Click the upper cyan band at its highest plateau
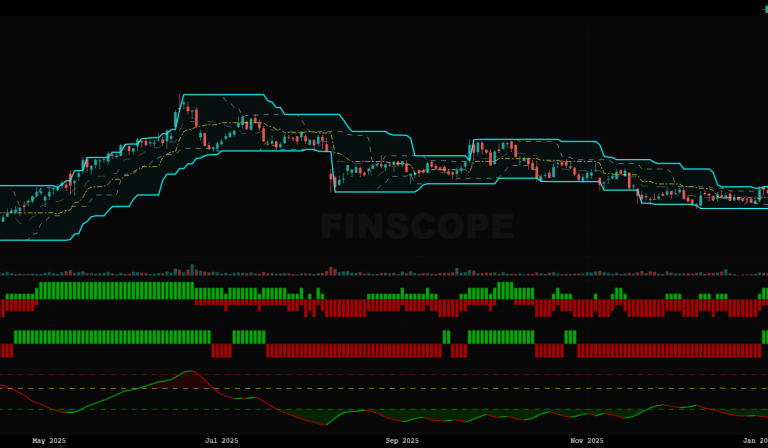Viewport: 768px width, 448px height. (225, 95)
